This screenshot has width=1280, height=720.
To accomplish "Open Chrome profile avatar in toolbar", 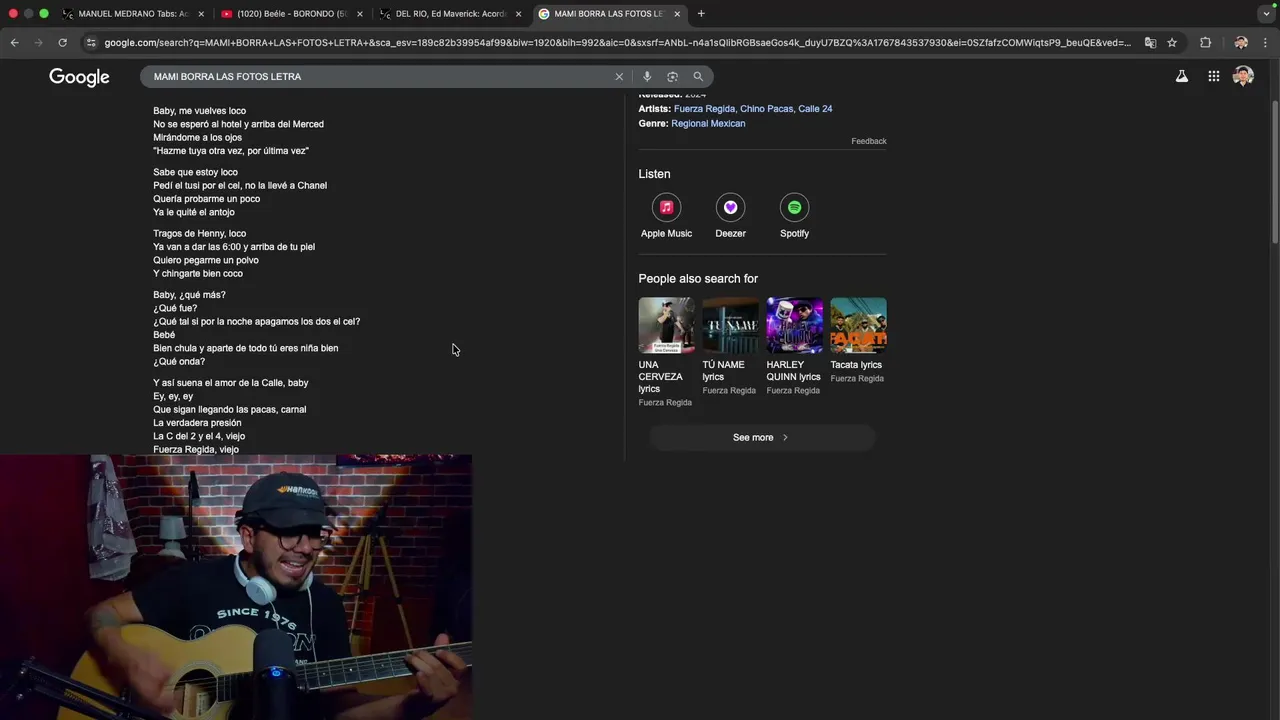I will coord(1241,43).
